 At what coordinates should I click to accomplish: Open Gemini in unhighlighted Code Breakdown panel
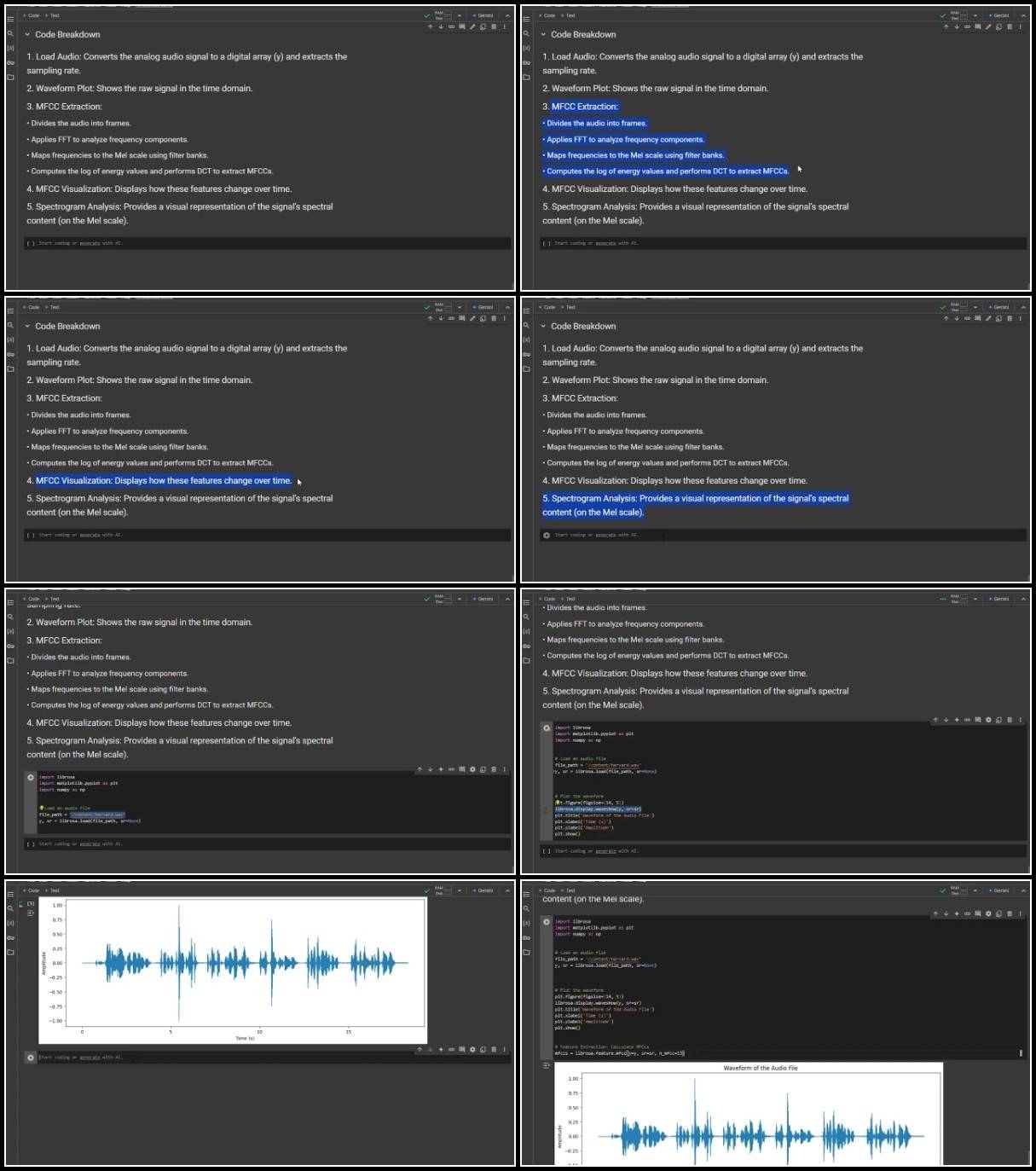(483, 15)
